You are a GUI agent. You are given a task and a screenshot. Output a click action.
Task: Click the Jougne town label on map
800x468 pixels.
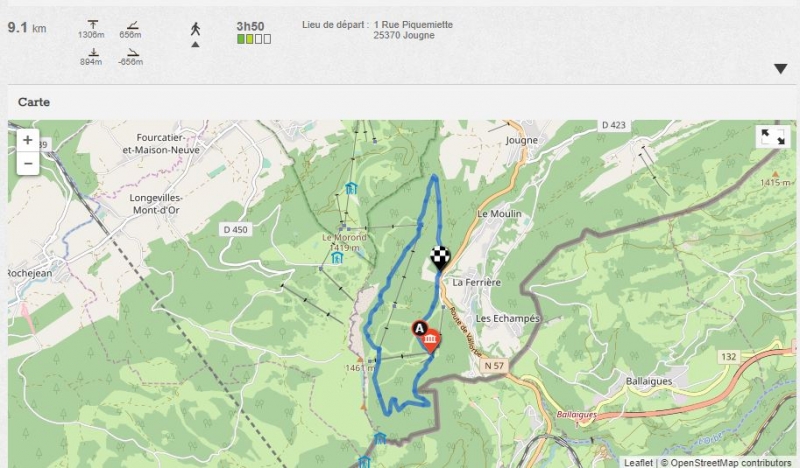[521, 140]
